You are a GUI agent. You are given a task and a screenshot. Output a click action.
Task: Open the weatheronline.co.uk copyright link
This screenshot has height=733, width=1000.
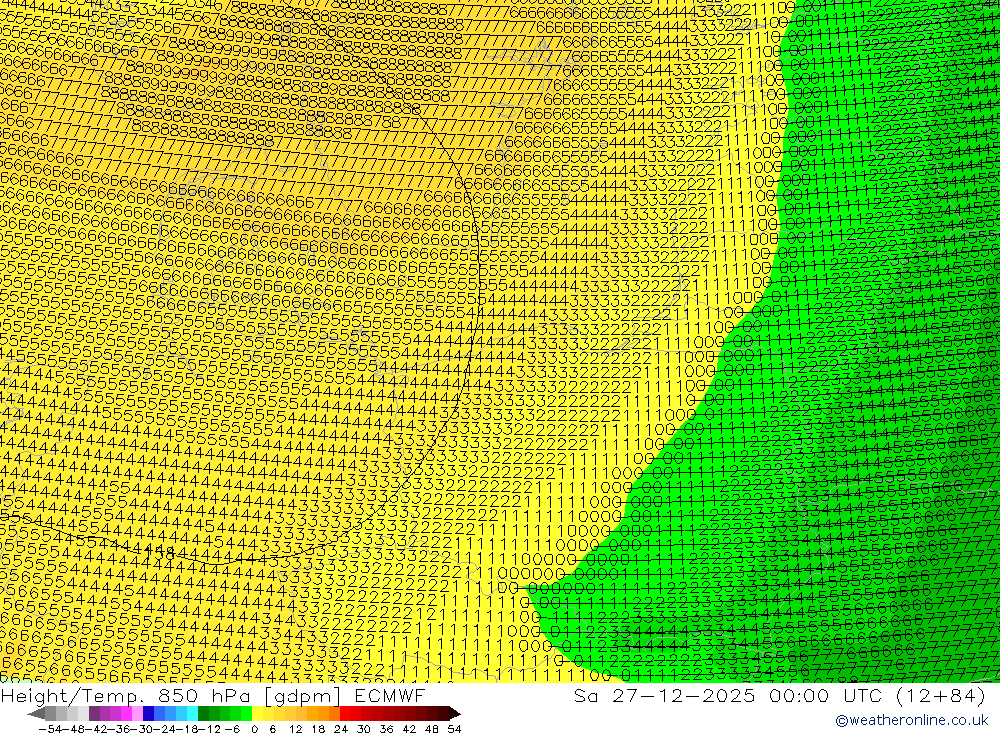(x=911, y=720)
